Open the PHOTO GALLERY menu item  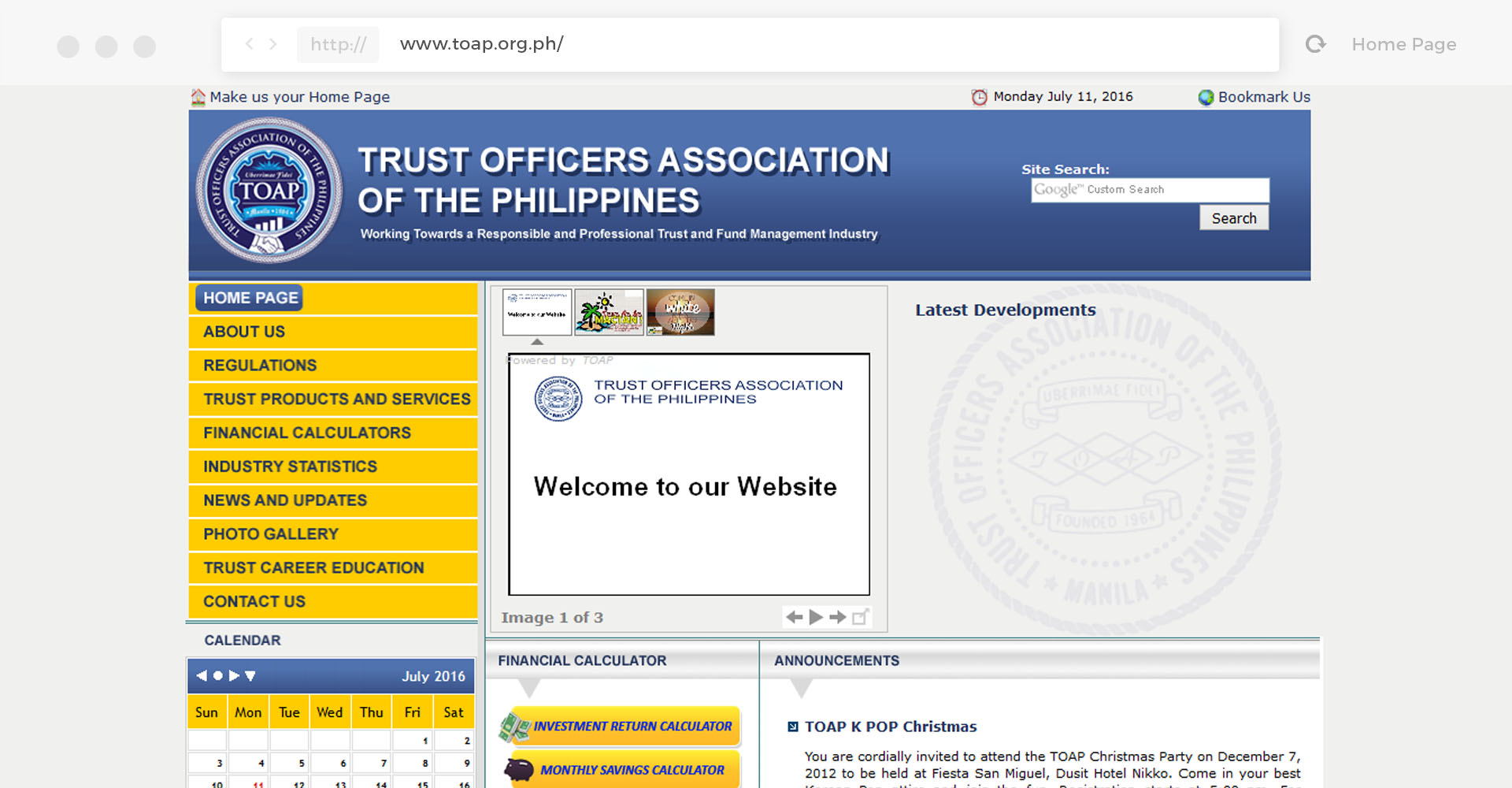333,534
